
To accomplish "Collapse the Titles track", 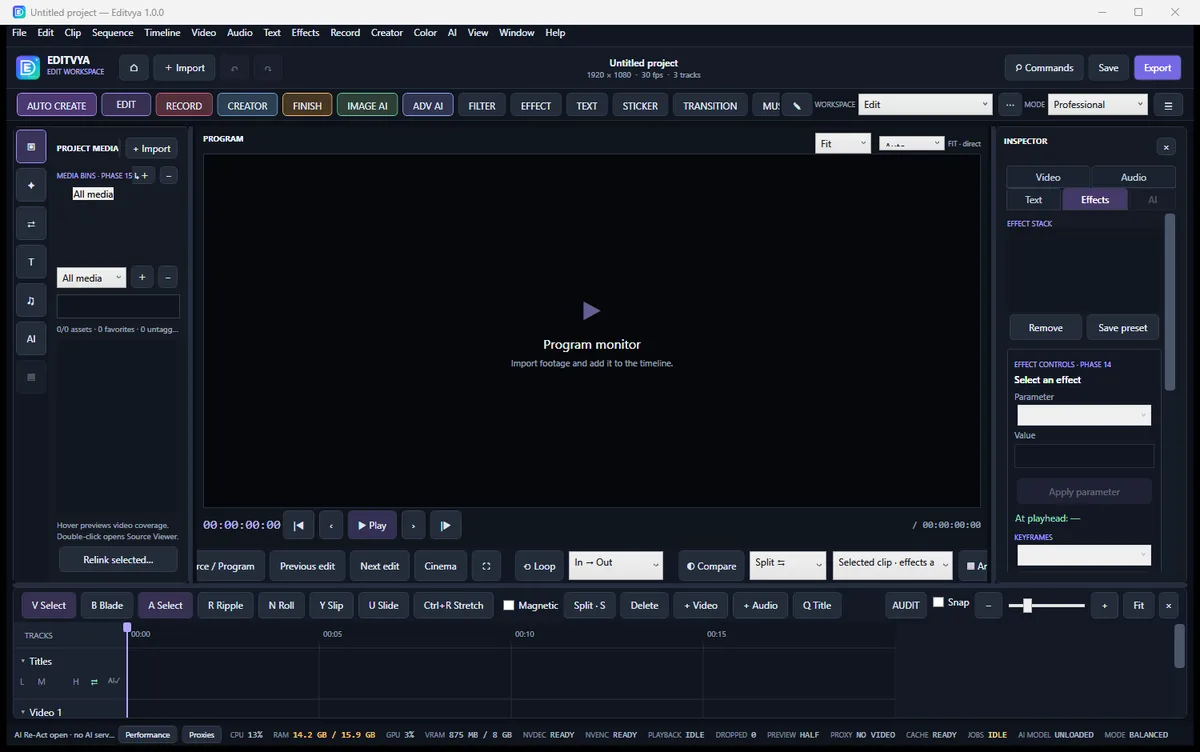I will pos(23,661).
